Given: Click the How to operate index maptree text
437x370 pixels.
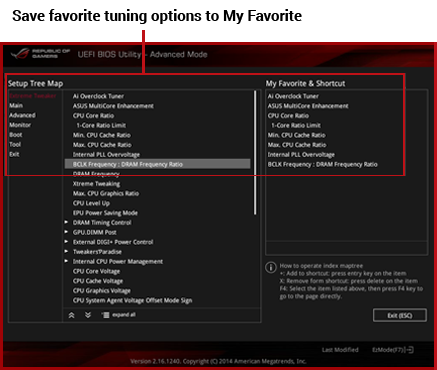Looking at the screenshot, I should click(321, 266).
